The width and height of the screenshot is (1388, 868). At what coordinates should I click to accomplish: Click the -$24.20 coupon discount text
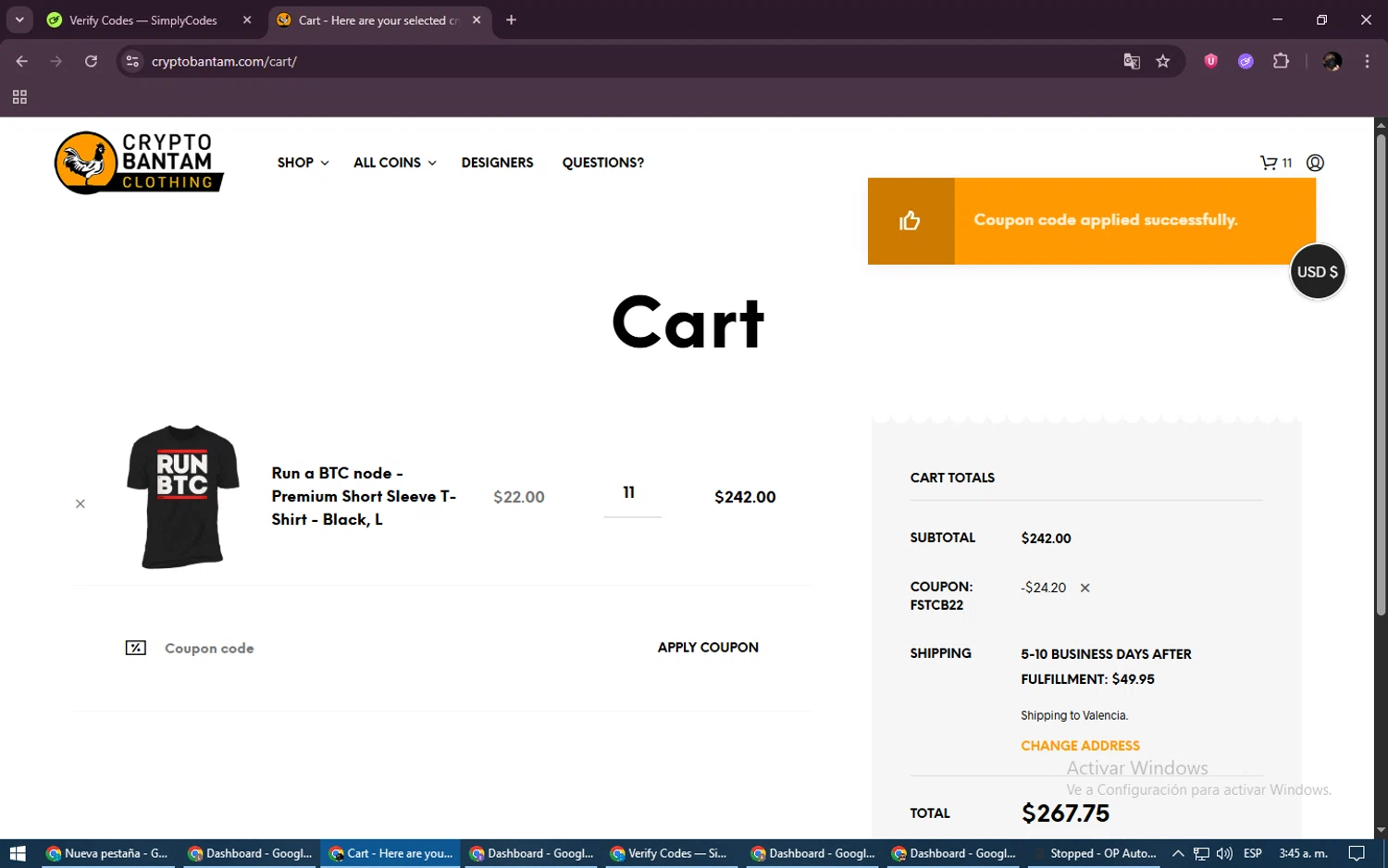tap(1043, 588)
